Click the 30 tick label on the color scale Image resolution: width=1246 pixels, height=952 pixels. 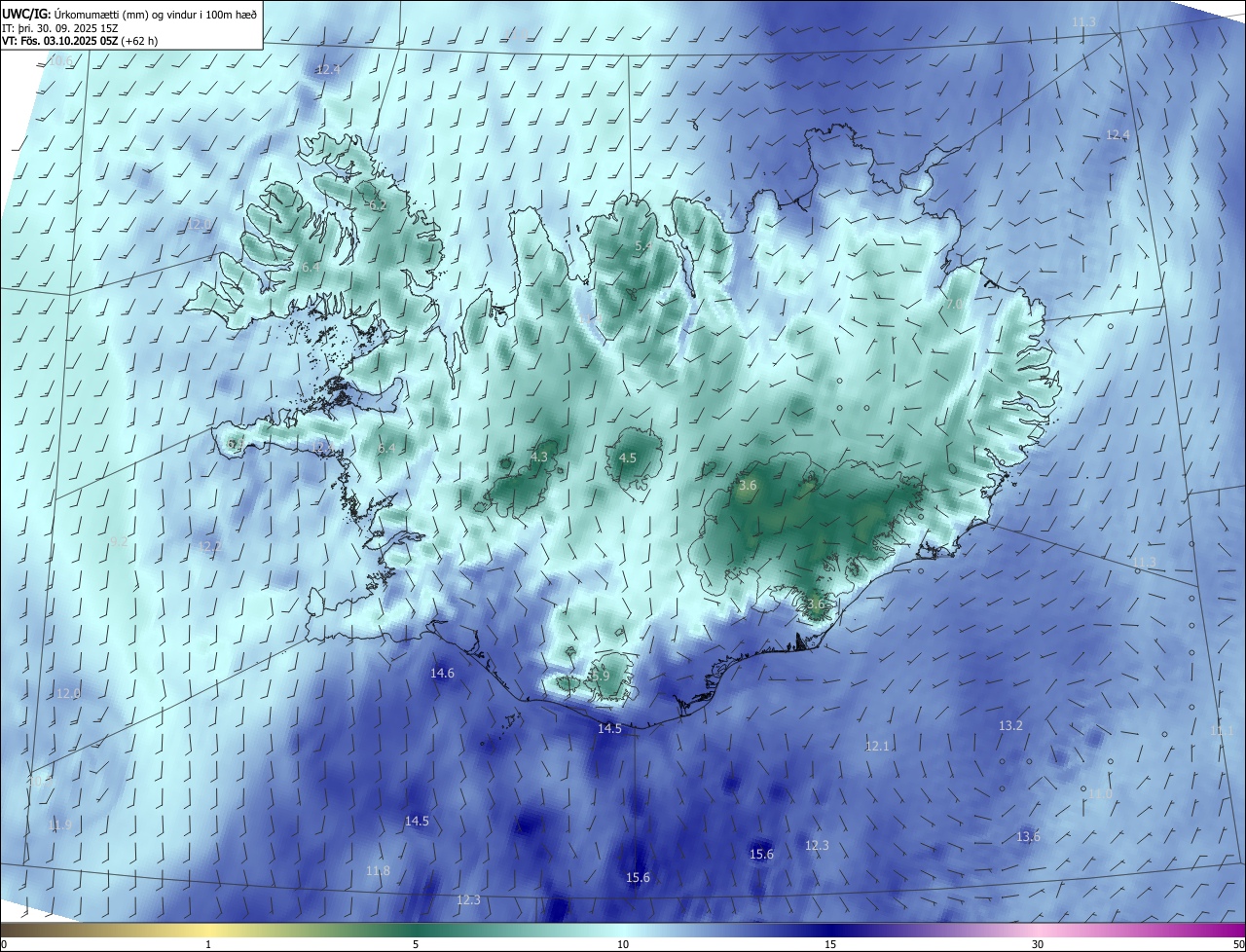[x=1038, y=944]
